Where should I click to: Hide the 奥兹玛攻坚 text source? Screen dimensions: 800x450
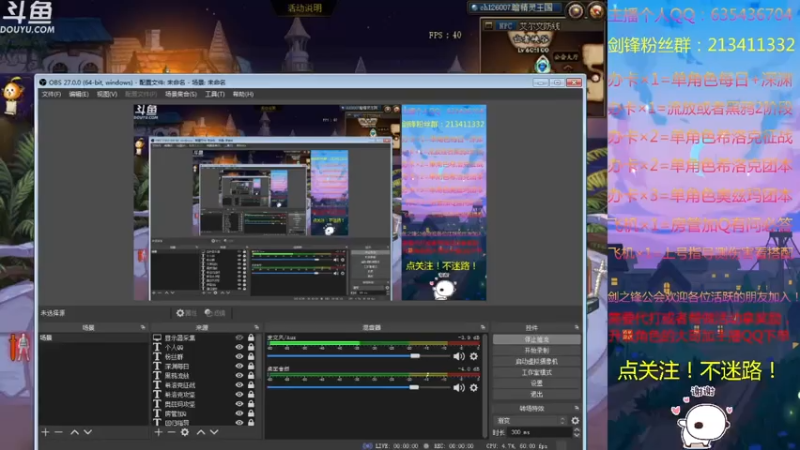point(239,404)
